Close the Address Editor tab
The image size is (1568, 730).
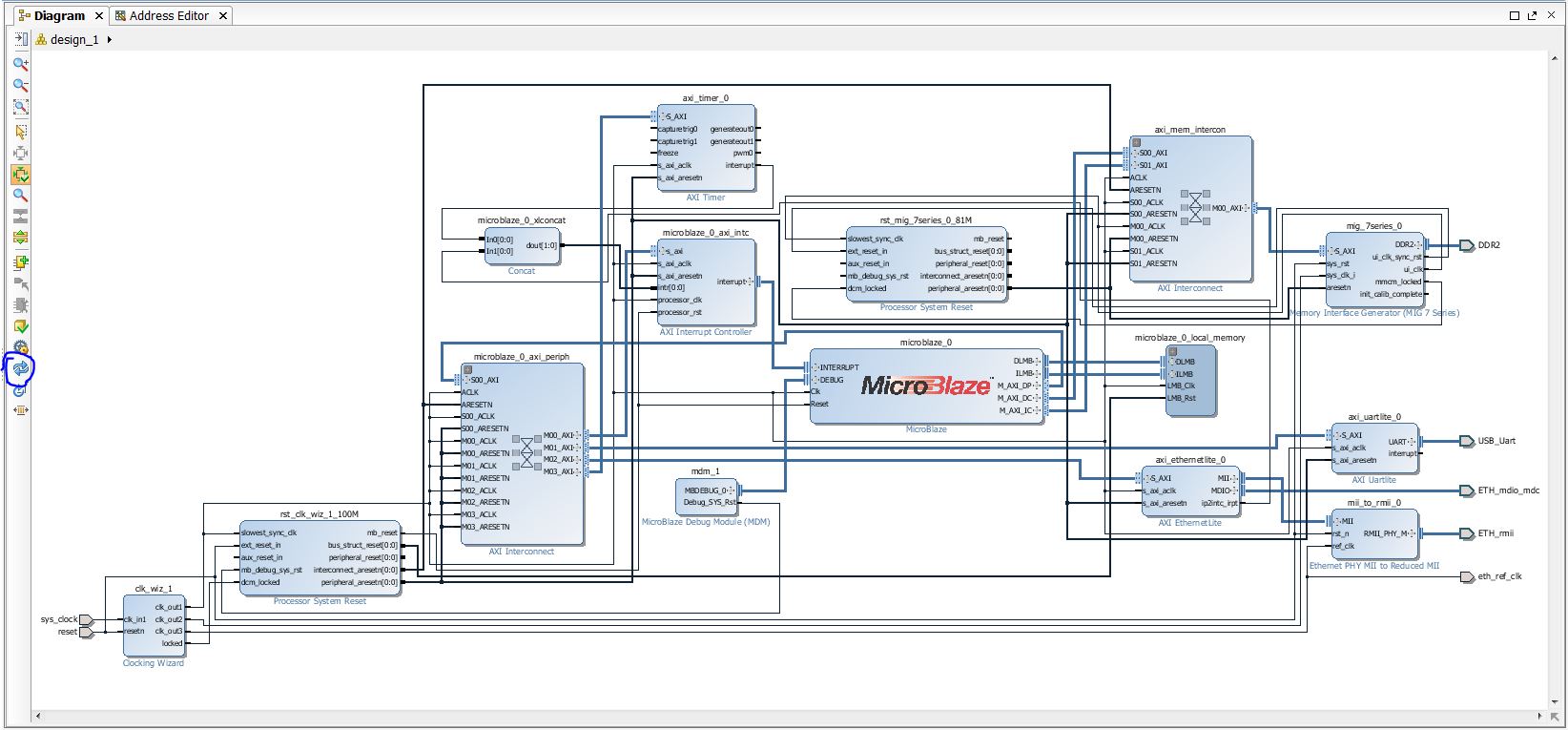[x=223, y=16]
